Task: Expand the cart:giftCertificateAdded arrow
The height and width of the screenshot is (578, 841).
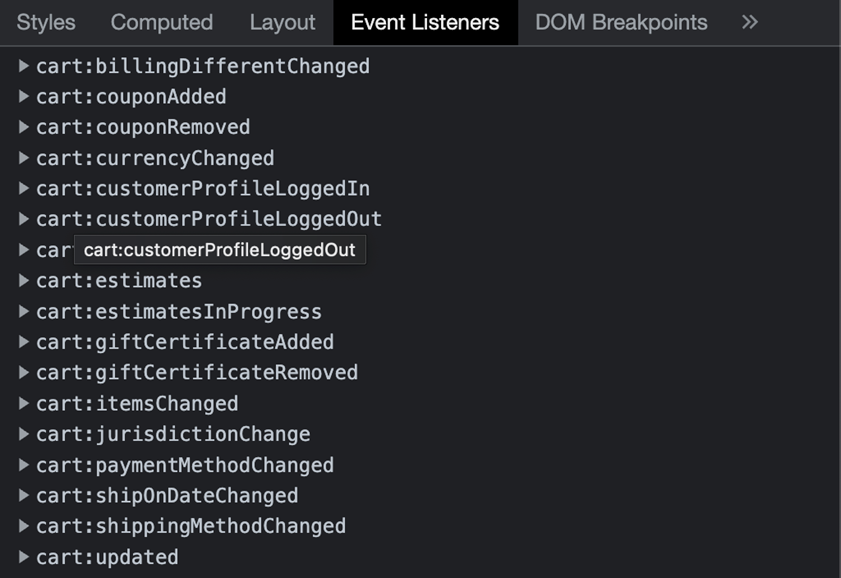Action: pyautogui.click(x=24, y=342)
